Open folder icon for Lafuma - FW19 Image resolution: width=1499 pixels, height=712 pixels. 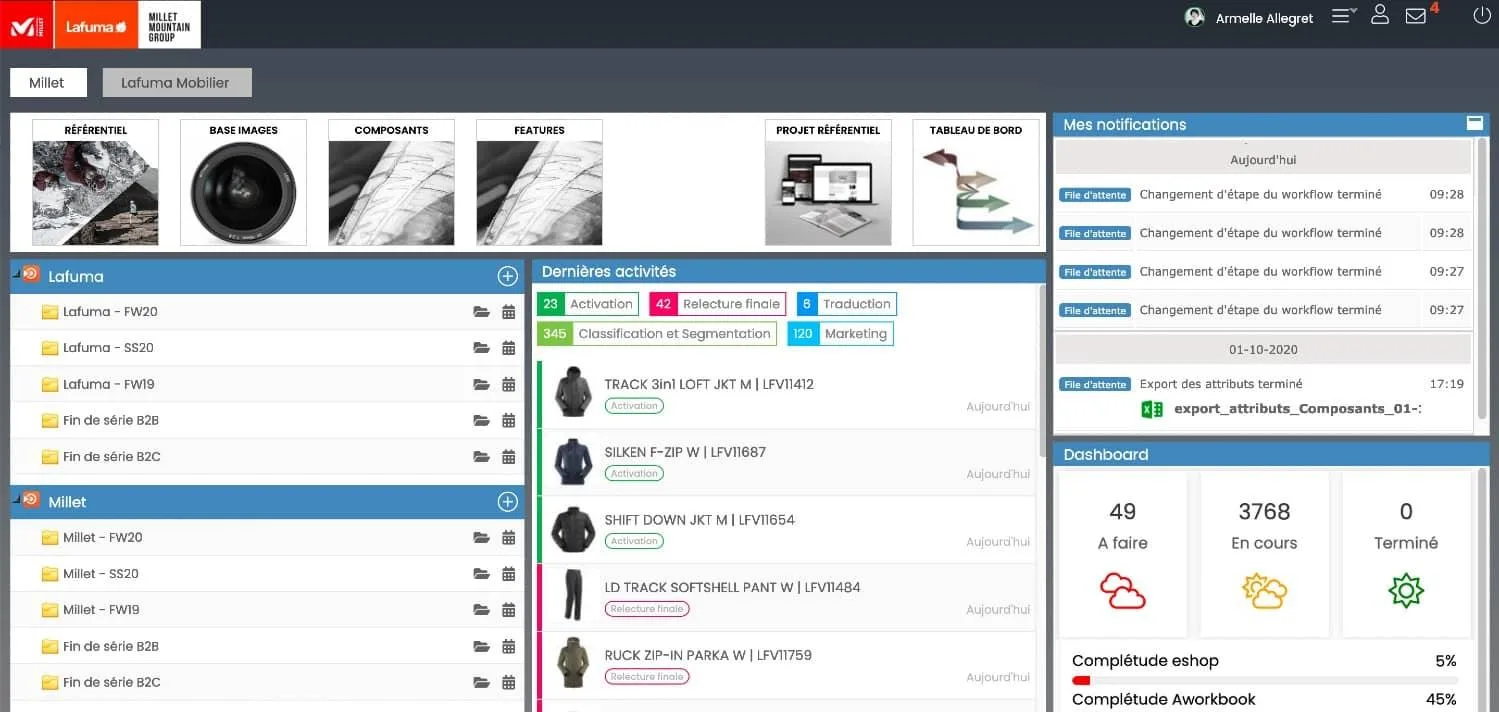[x=482, y=384]
